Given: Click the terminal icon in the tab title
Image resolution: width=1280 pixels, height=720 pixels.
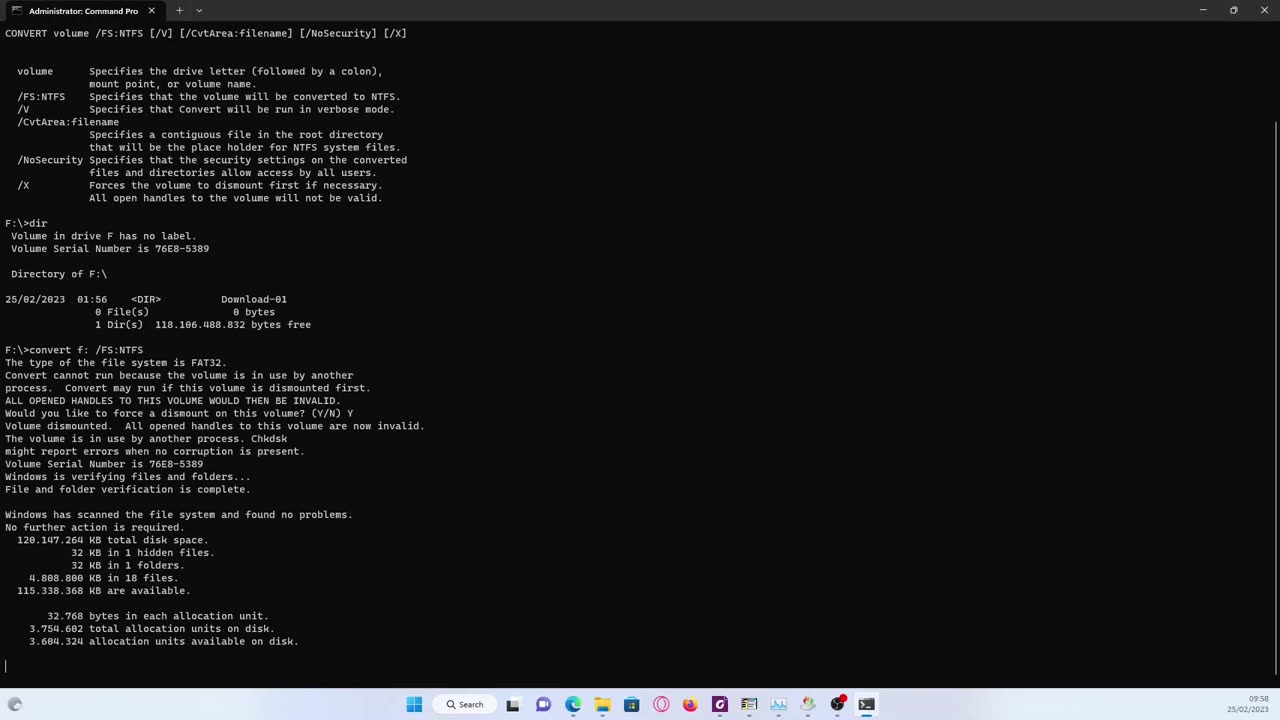Looking at the screenshot, I should pos(16,11).
